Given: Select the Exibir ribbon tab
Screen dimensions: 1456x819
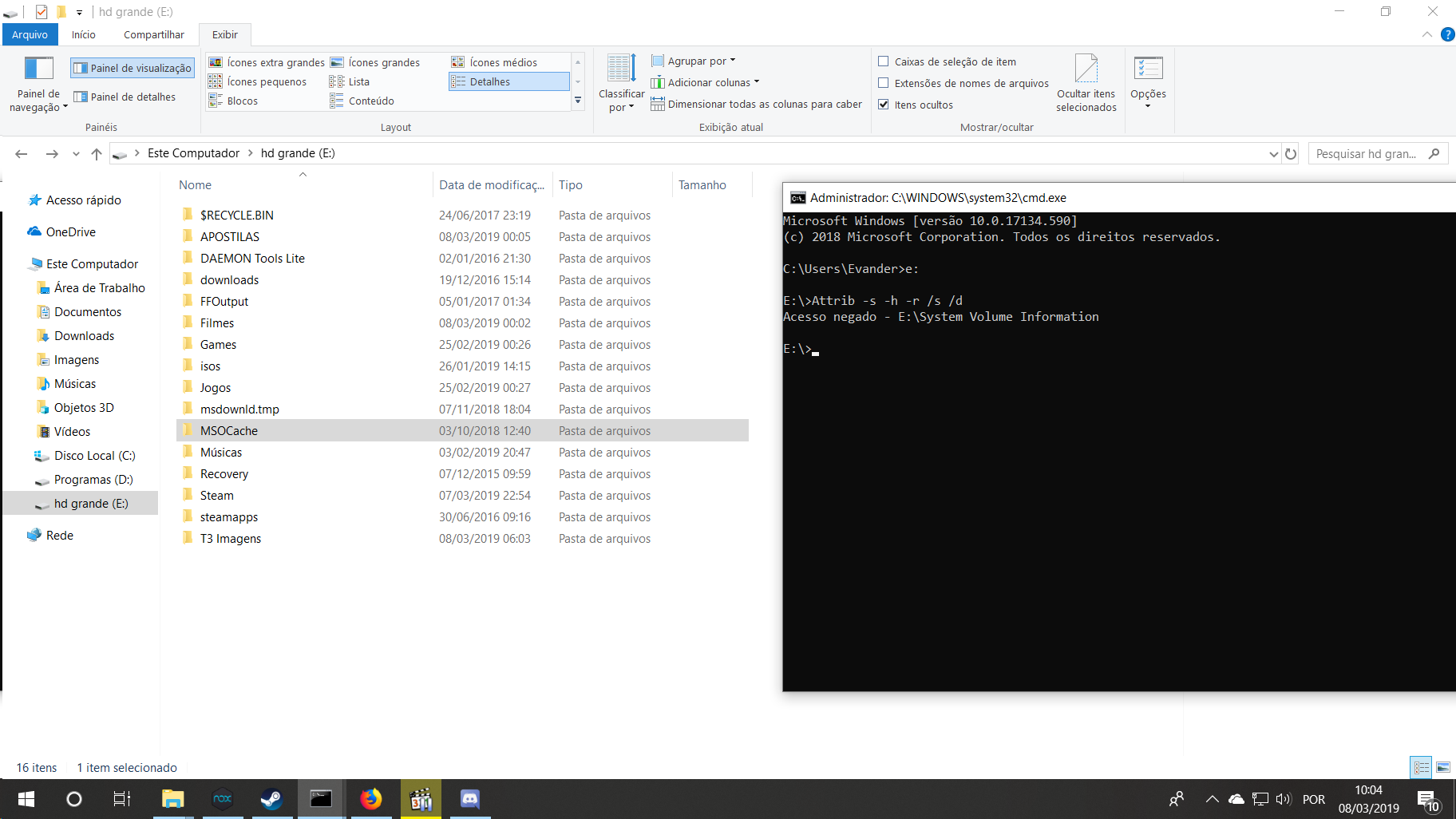Looking at the screenshot, I should point(225,34).
